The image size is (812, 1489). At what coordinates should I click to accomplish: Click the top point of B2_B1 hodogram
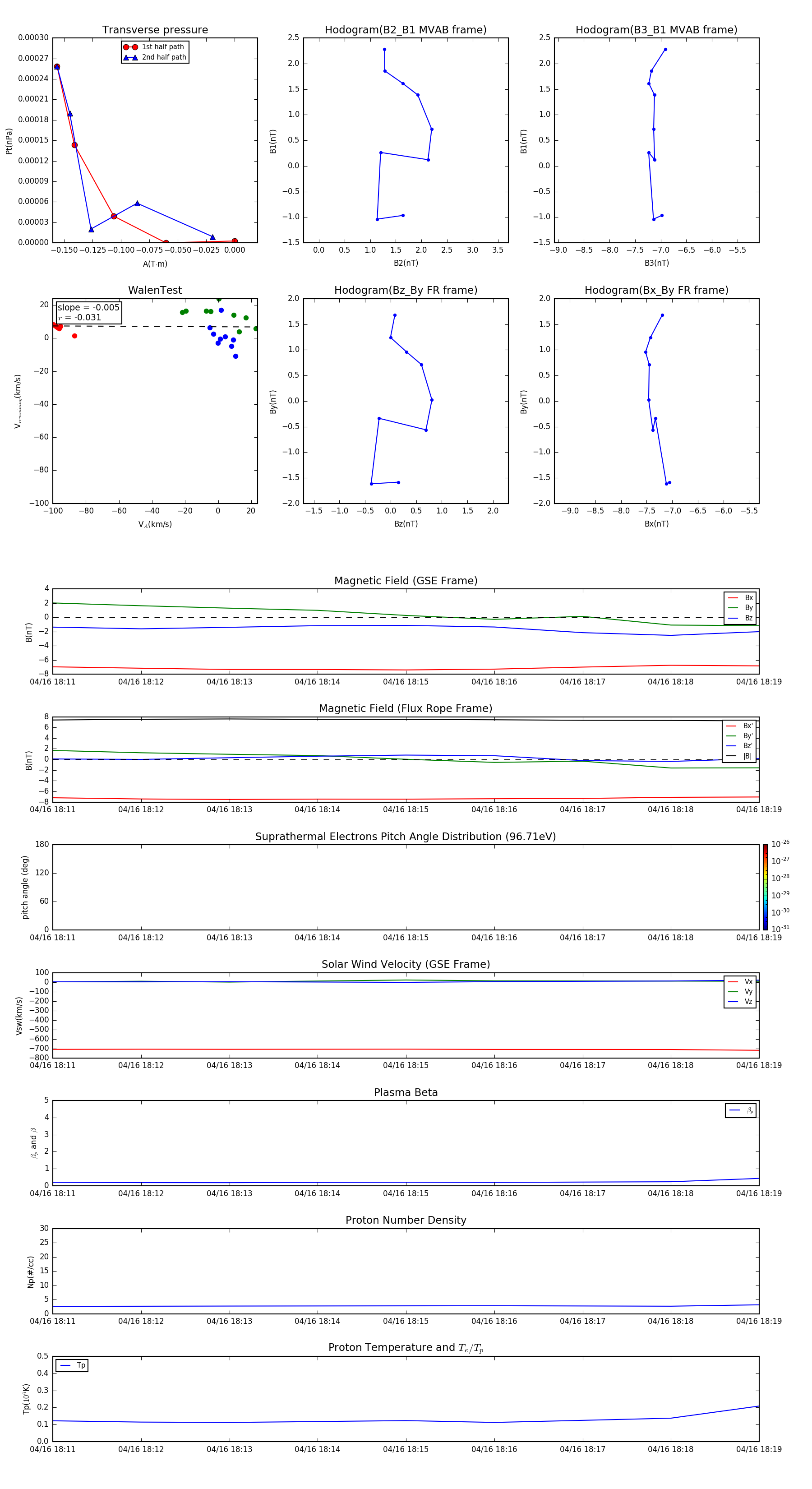384,49
